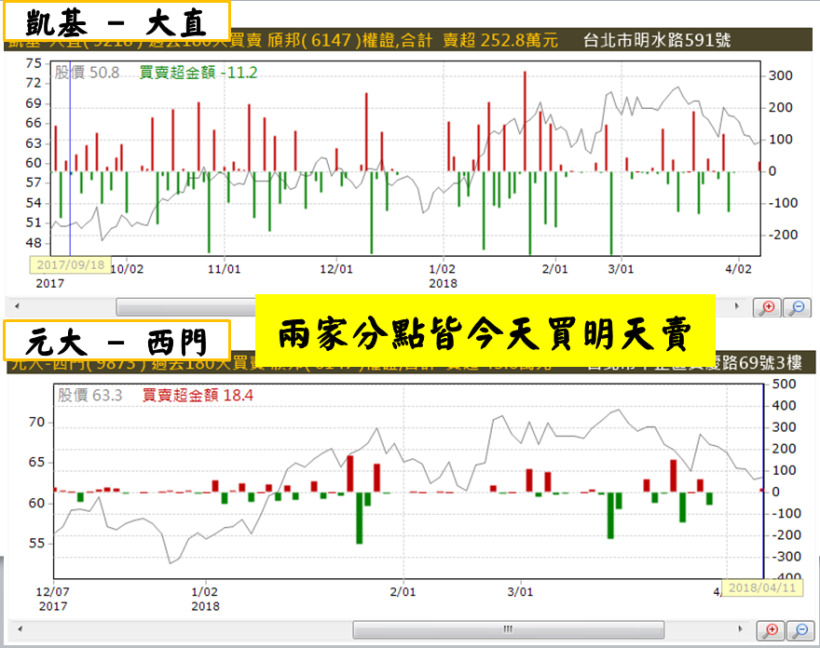Click the address 台北市明水路591號
Screen dimensions: 820x648
coord(657,40)
